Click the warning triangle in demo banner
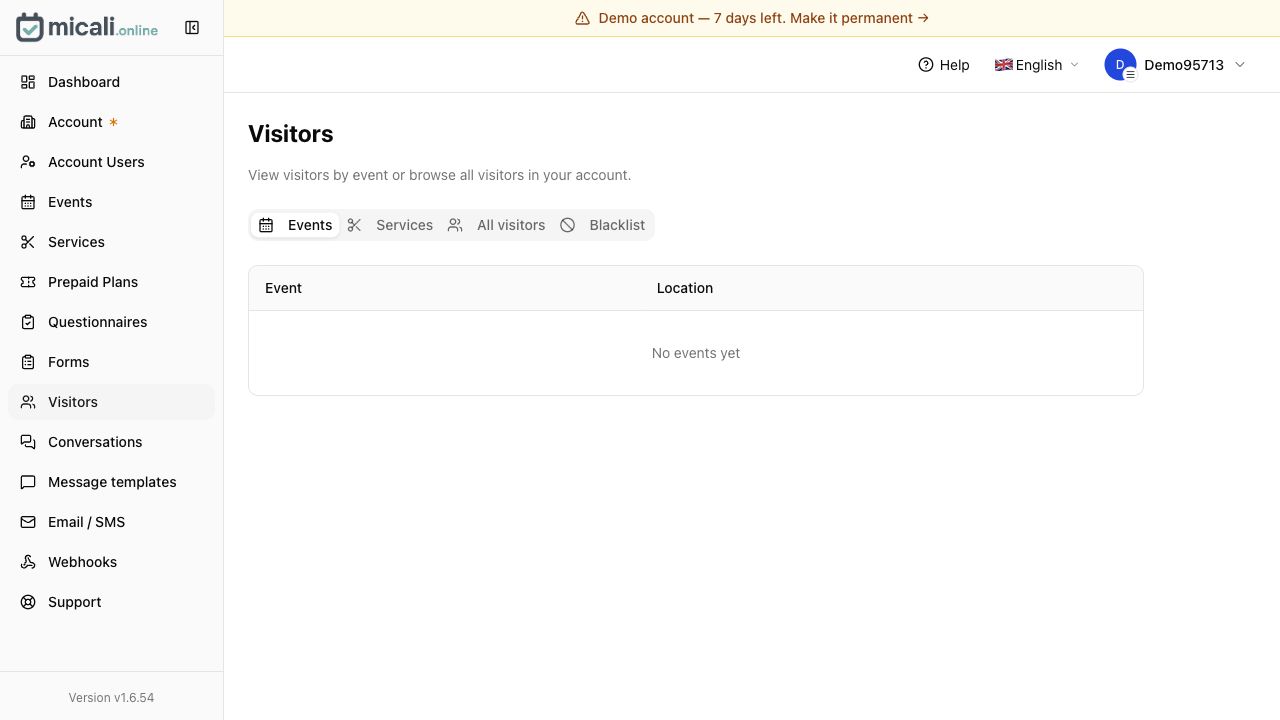1280x720 pixels. coord(583,18)
